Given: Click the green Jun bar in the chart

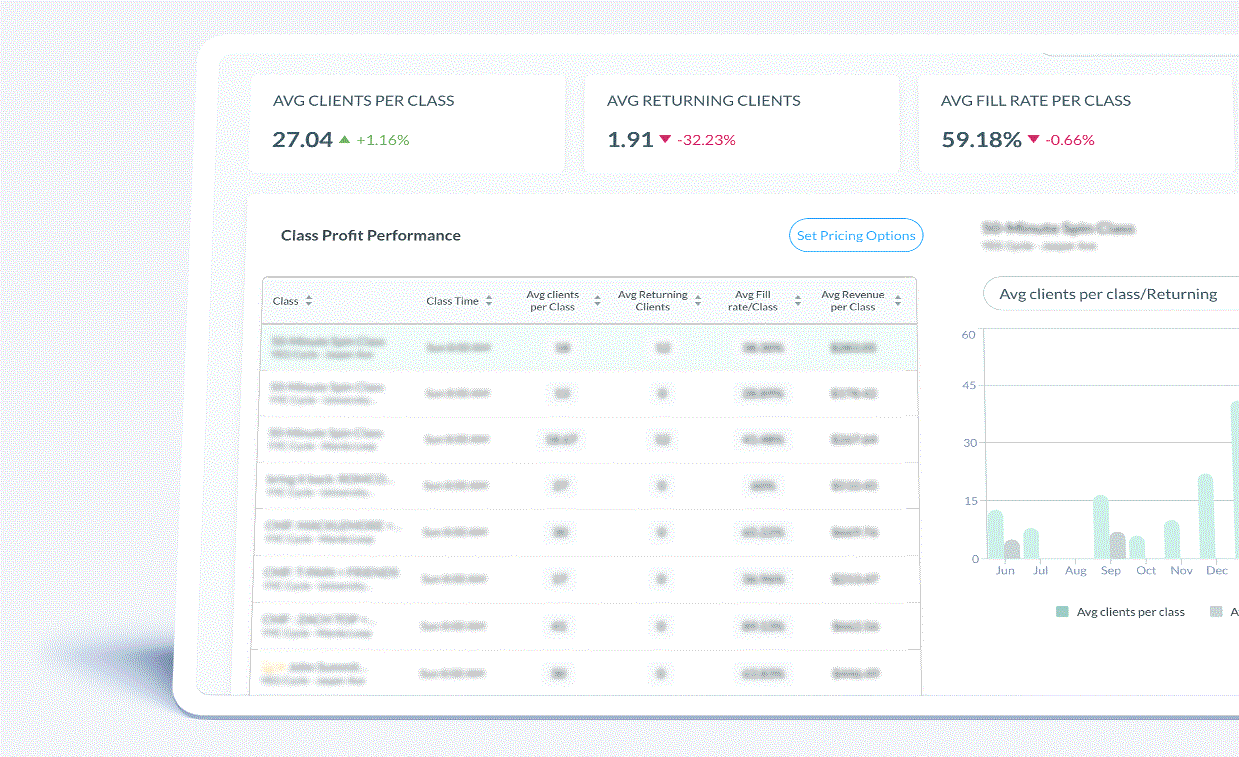Looking at the screenshot, I should [995, 534].
